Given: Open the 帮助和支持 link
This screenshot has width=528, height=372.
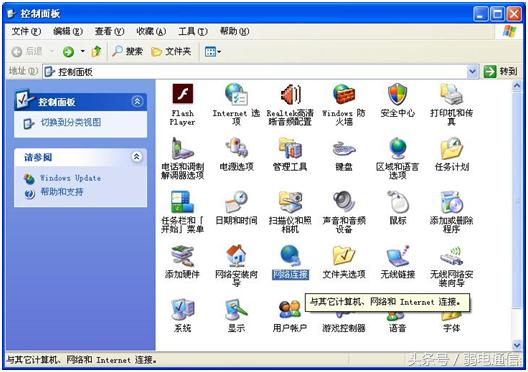Looking at the screenshot, I should [x=62, y=192].
